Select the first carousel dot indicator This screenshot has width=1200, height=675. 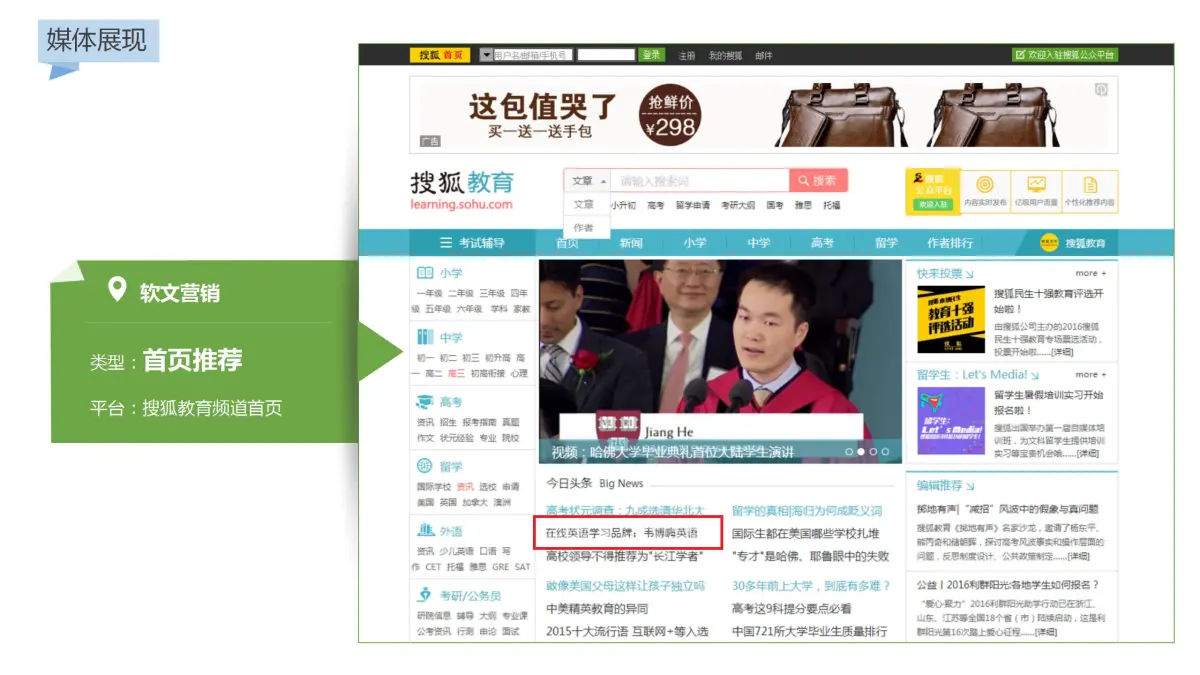pos(850,452)
